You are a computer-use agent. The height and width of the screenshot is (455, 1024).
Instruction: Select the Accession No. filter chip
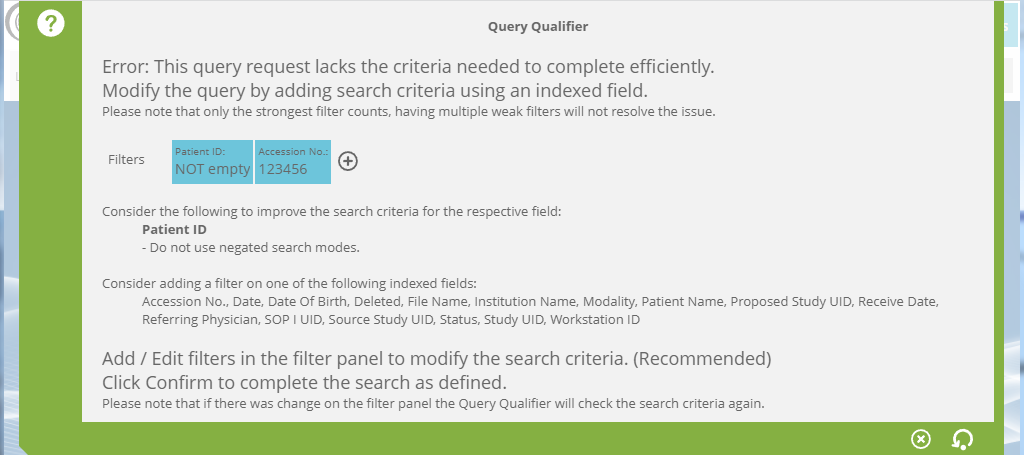pos(293,162)
